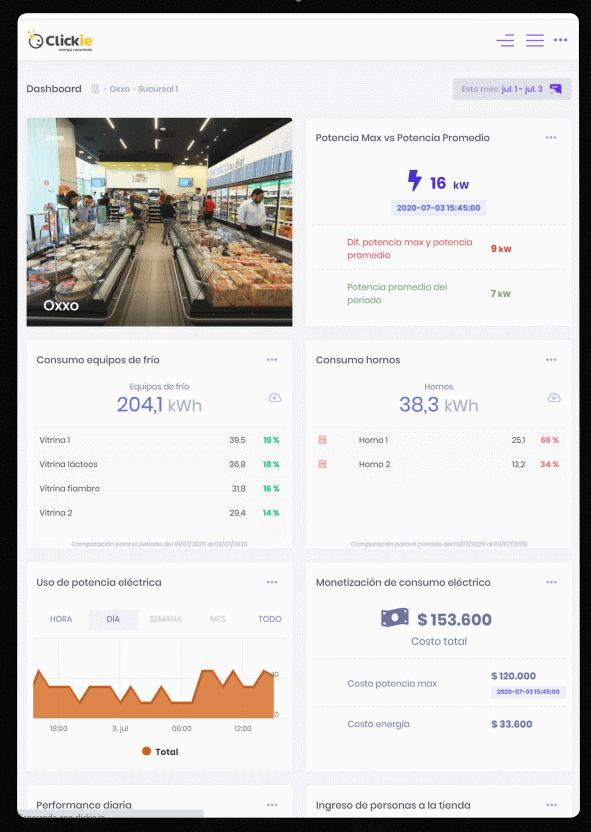The height and width of the screenshot is (832, 591).
Task: Select the Vitrina fiambre row
Action: [x=159, y=489]
